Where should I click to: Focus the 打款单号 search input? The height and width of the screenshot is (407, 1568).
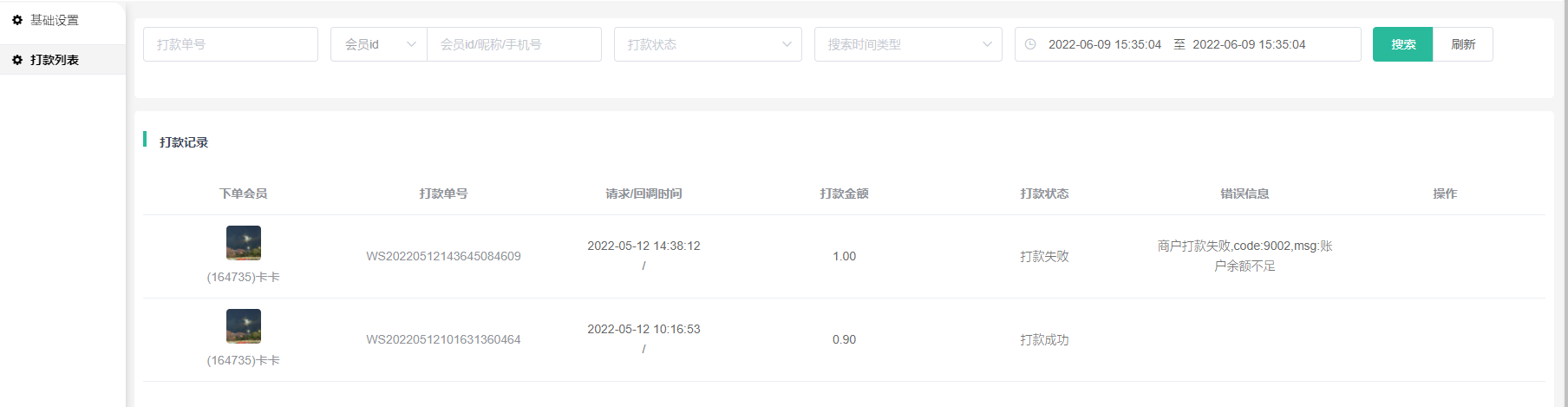231,44
